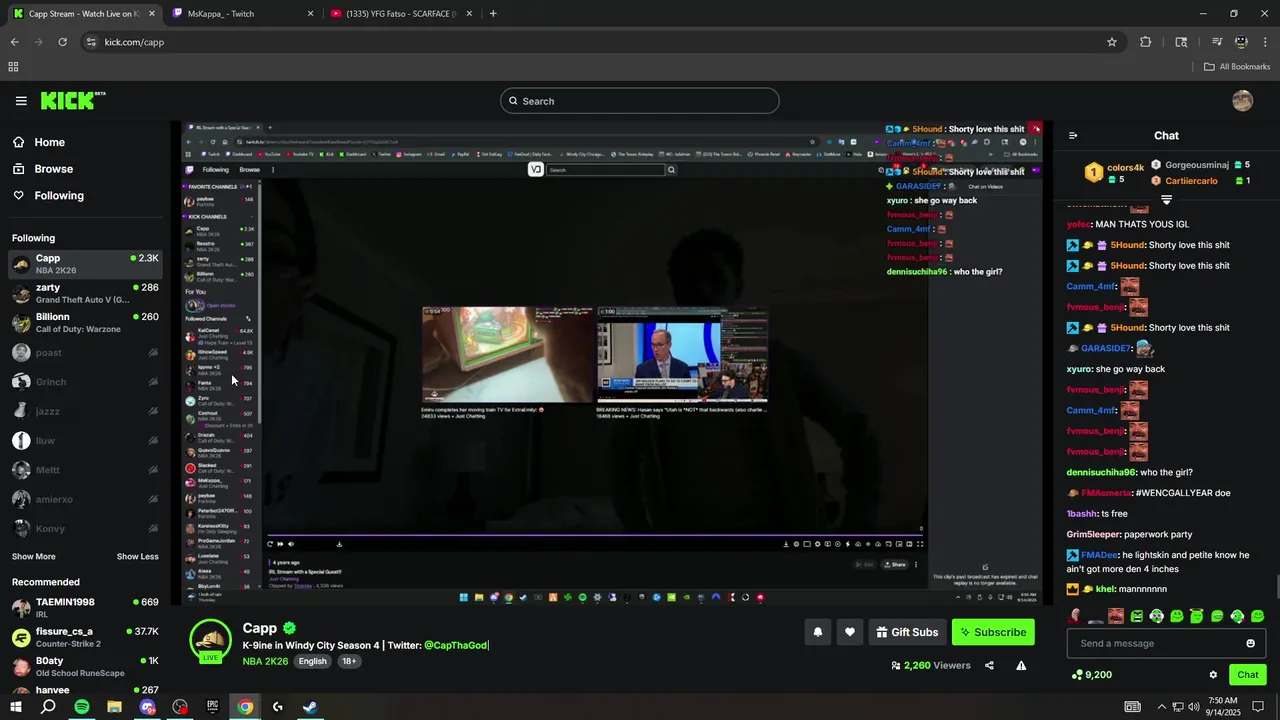
Task: Collapse the chat panel arrow icon
Action: tap(1073, 136)
